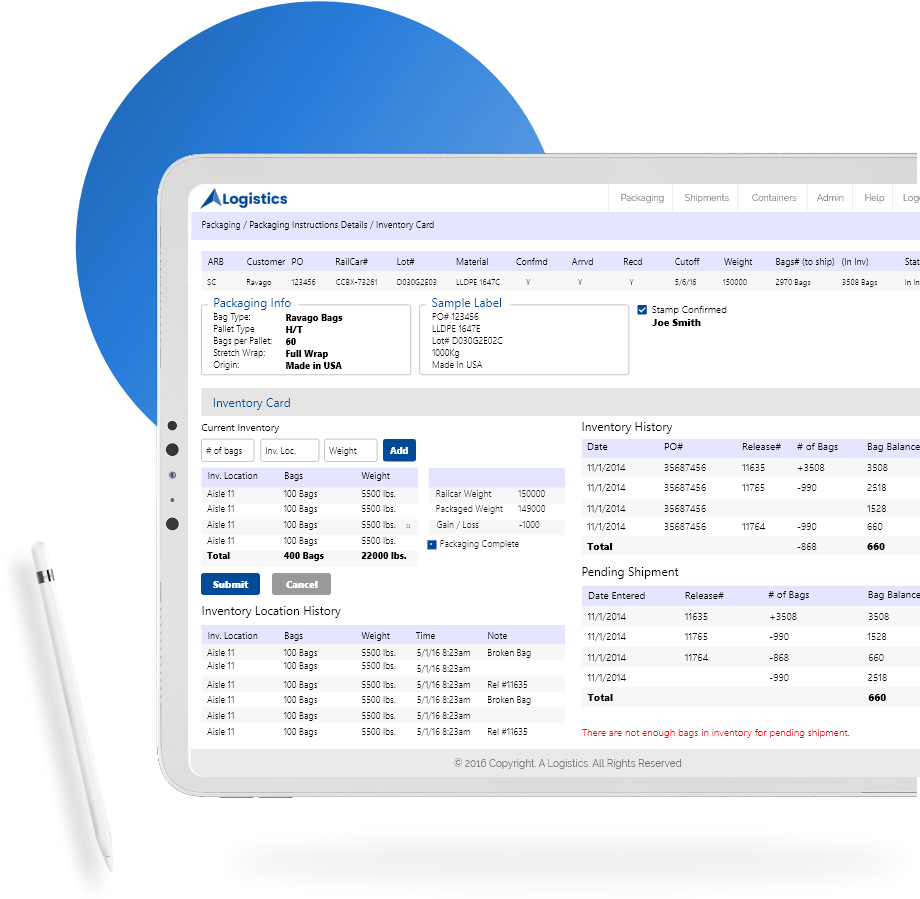Click total 400 Bags in Current Inventory
920x899 pixels.
pyautogui.click(x=303, y=556)
